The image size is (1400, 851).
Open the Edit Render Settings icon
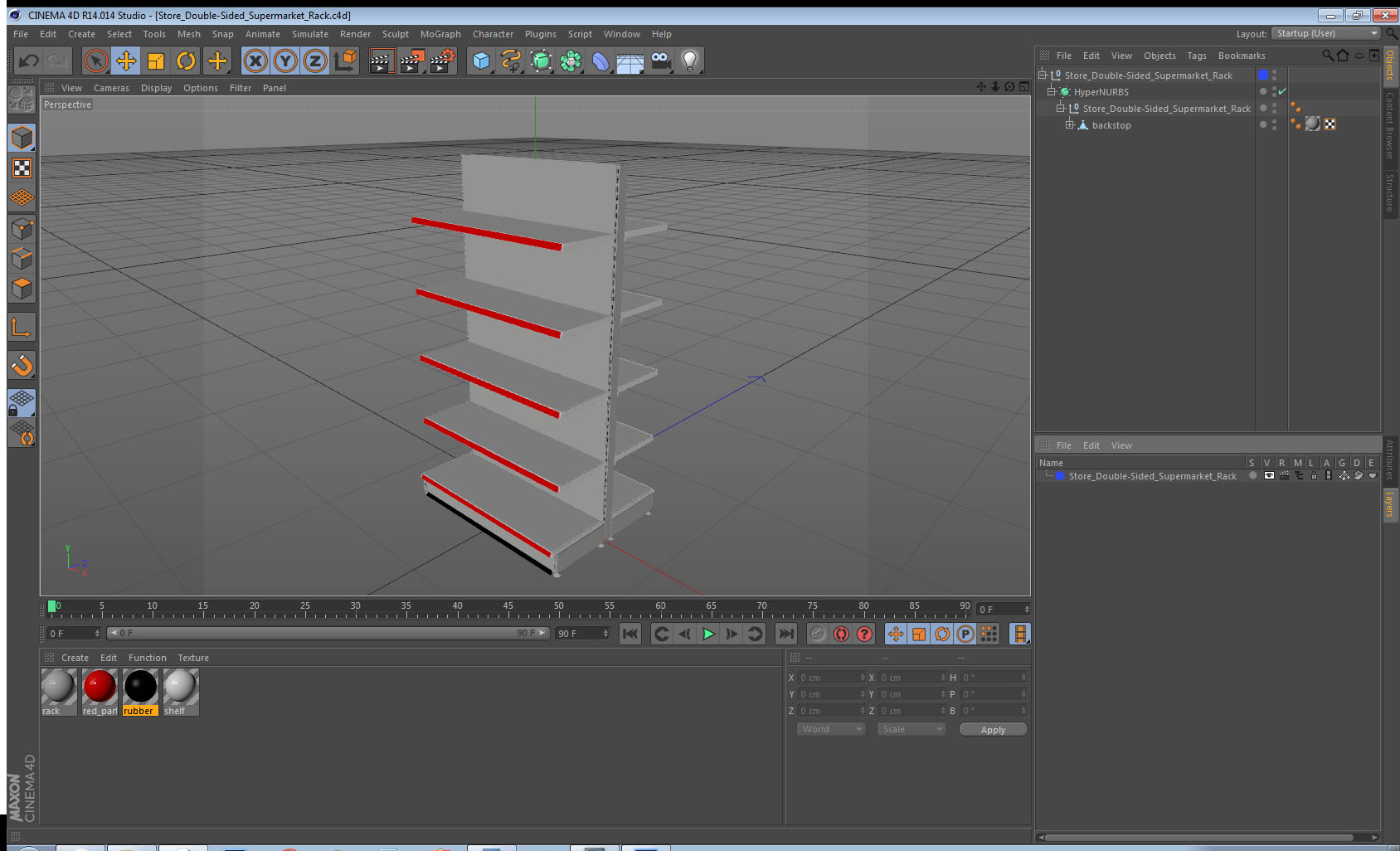(x=443, y=61)
